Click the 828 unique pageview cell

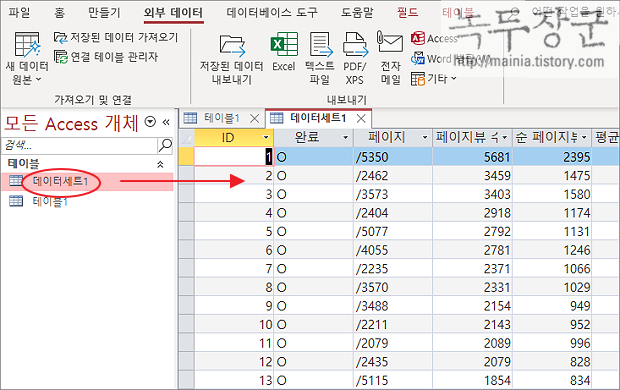[x=552, y=362]
